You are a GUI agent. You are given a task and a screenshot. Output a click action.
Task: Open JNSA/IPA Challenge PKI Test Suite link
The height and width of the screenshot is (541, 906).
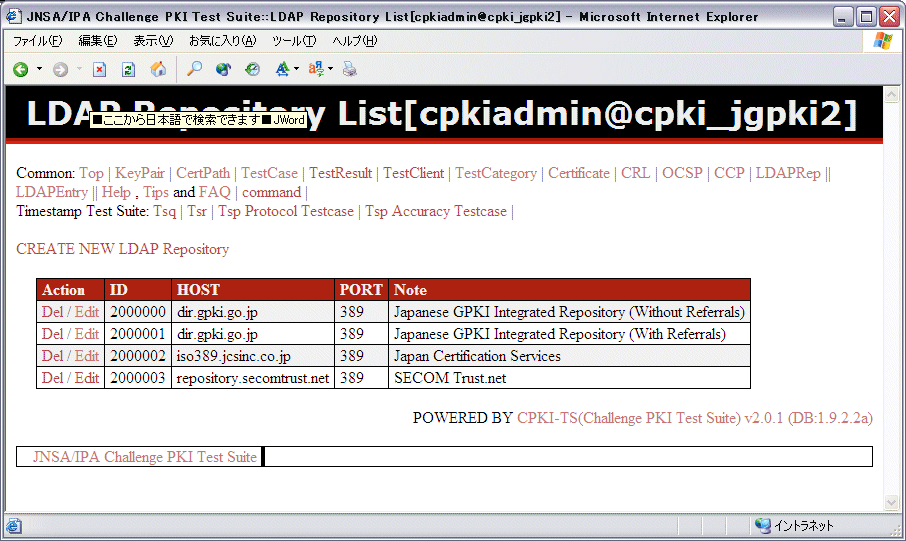[x=144, y=457]
